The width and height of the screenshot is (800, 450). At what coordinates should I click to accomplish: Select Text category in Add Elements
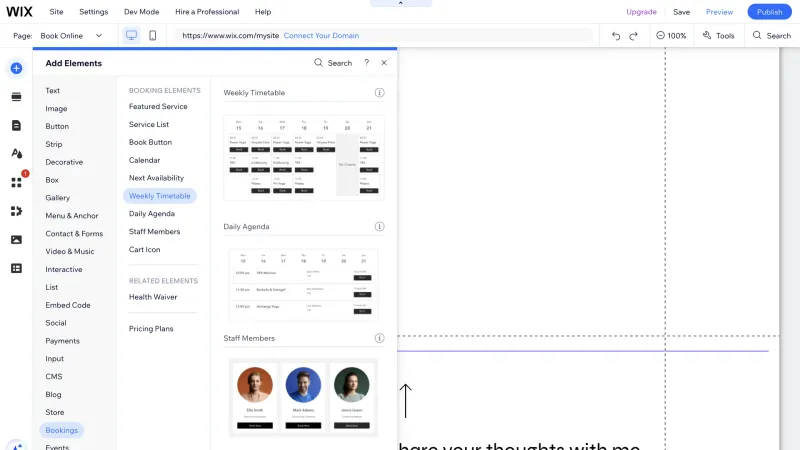tap(53, 90)
